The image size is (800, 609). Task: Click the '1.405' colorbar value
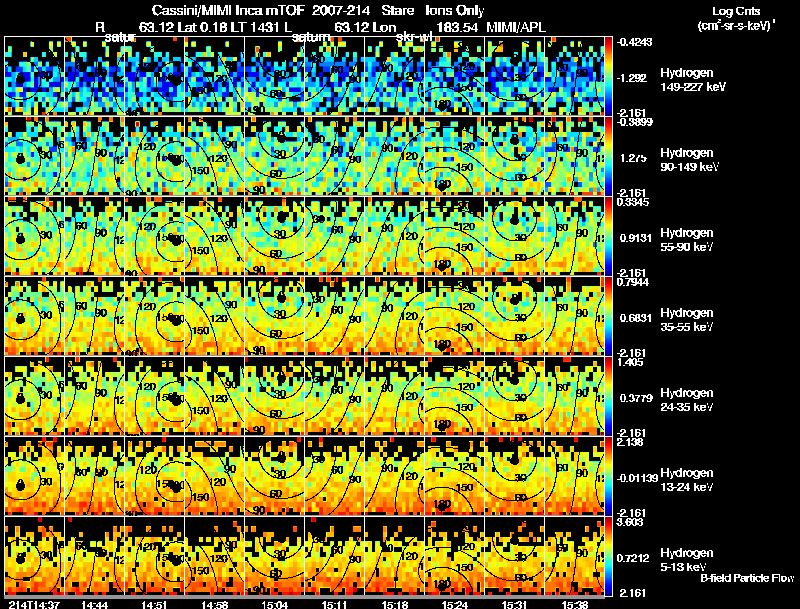pyautogui.click(x=630, y=363)
